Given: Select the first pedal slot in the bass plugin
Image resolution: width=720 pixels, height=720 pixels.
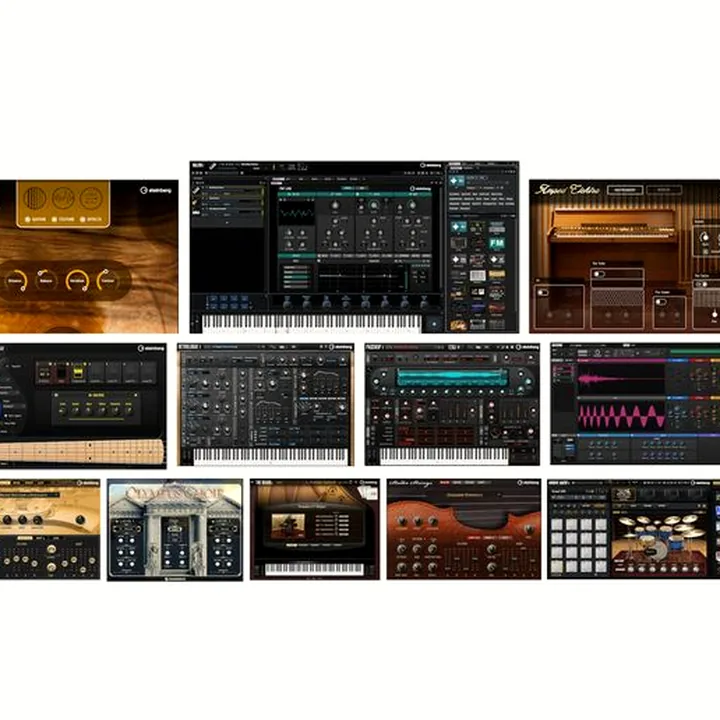Looking at the screenshot, I should [44, 372].
